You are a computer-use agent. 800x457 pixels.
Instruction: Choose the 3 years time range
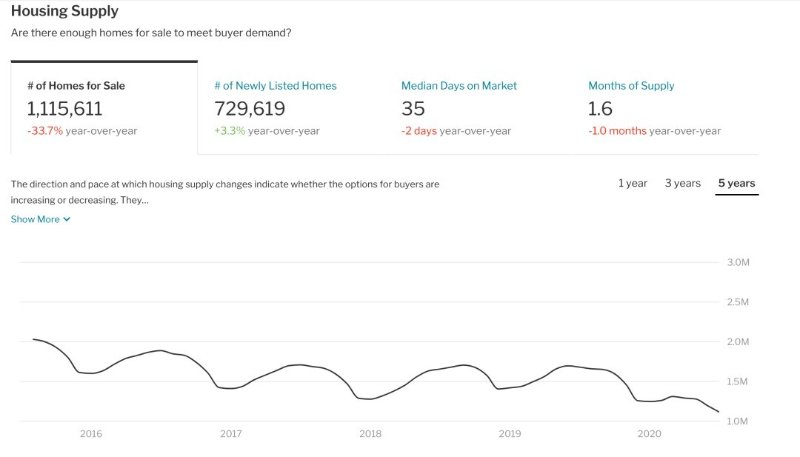click(683, 183)
